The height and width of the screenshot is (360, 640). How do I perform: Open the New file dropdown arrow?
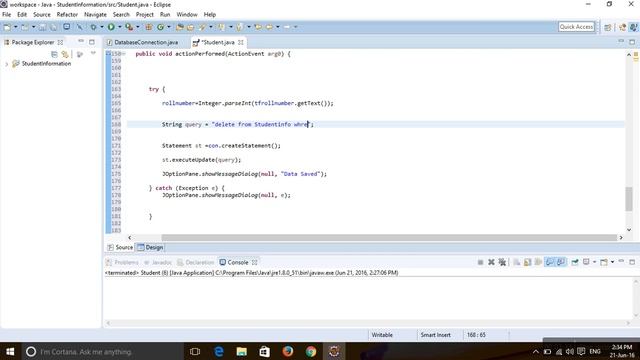click(x=16, y=27)
